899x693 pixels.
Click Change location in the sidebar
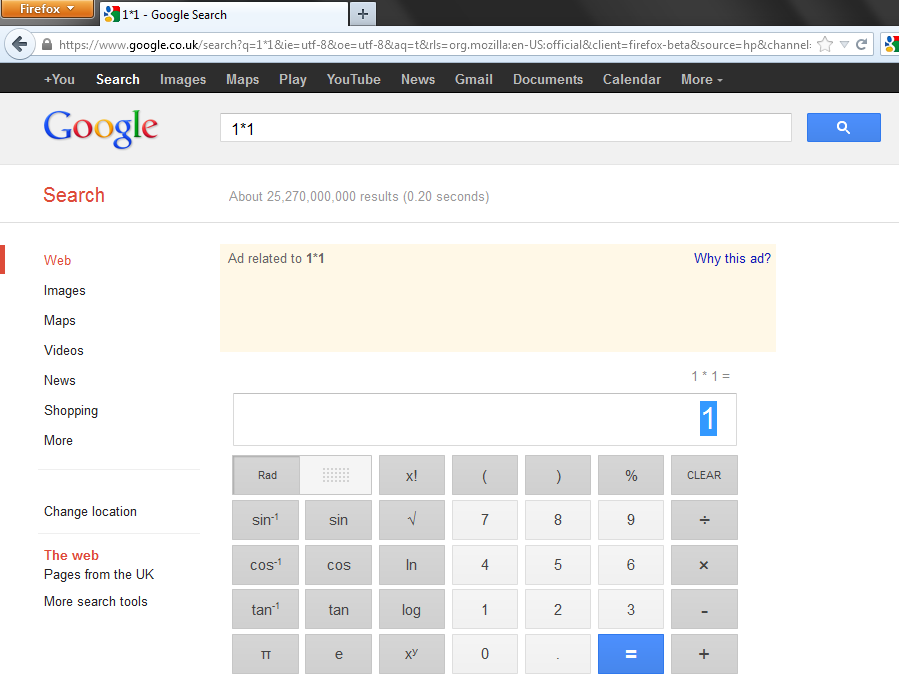pos(91,511)
